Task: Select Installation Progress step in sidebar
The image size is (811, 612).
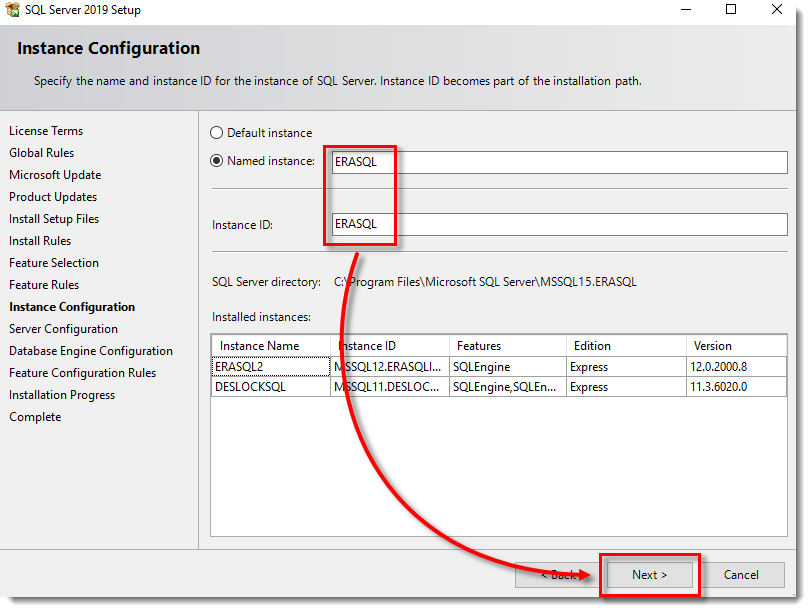Action: click(x=62, y=395)
